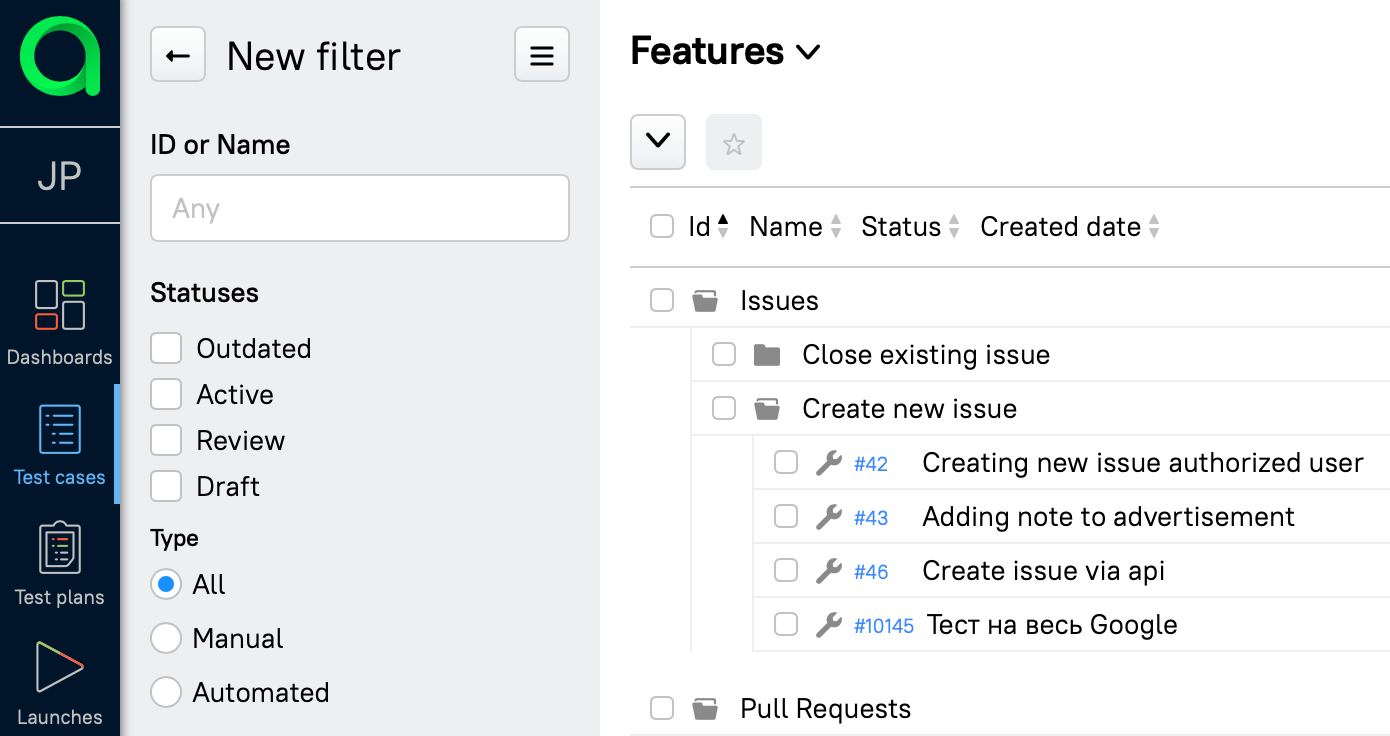Click the JP project button
The width and height of the screenshot is (1390, 736).
coord(60,176)
